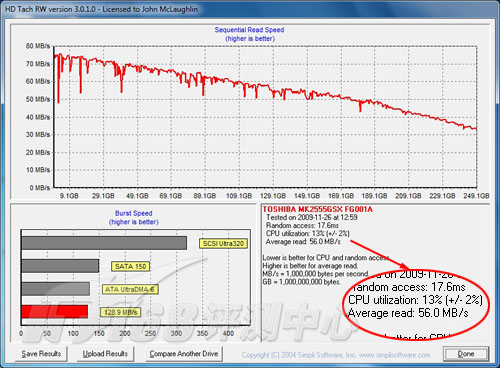Select the SATA 150 label
Viewport: 500px width, 368px height.
(130, 266)
